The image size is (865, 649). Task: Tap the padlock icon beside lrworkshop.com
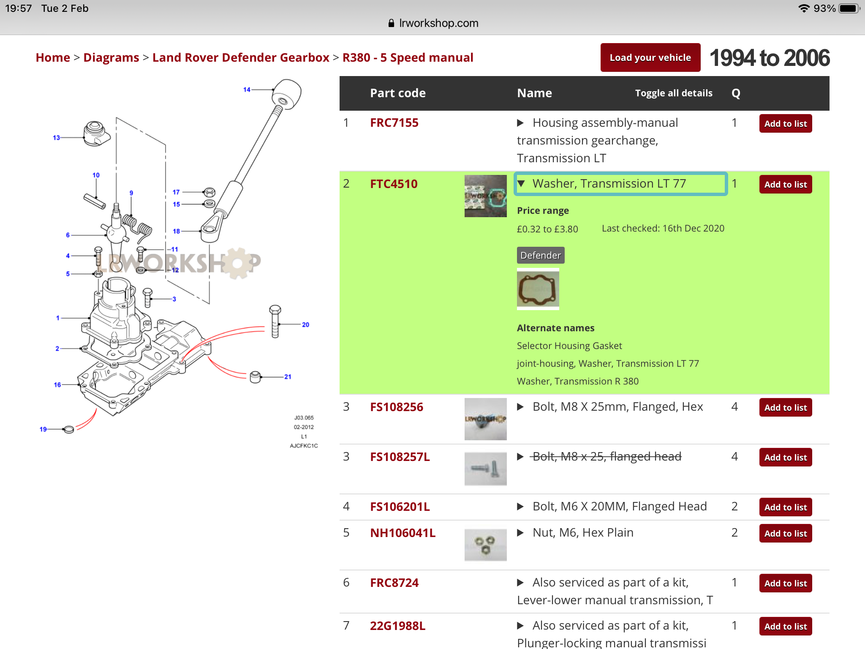coord(391,23)
